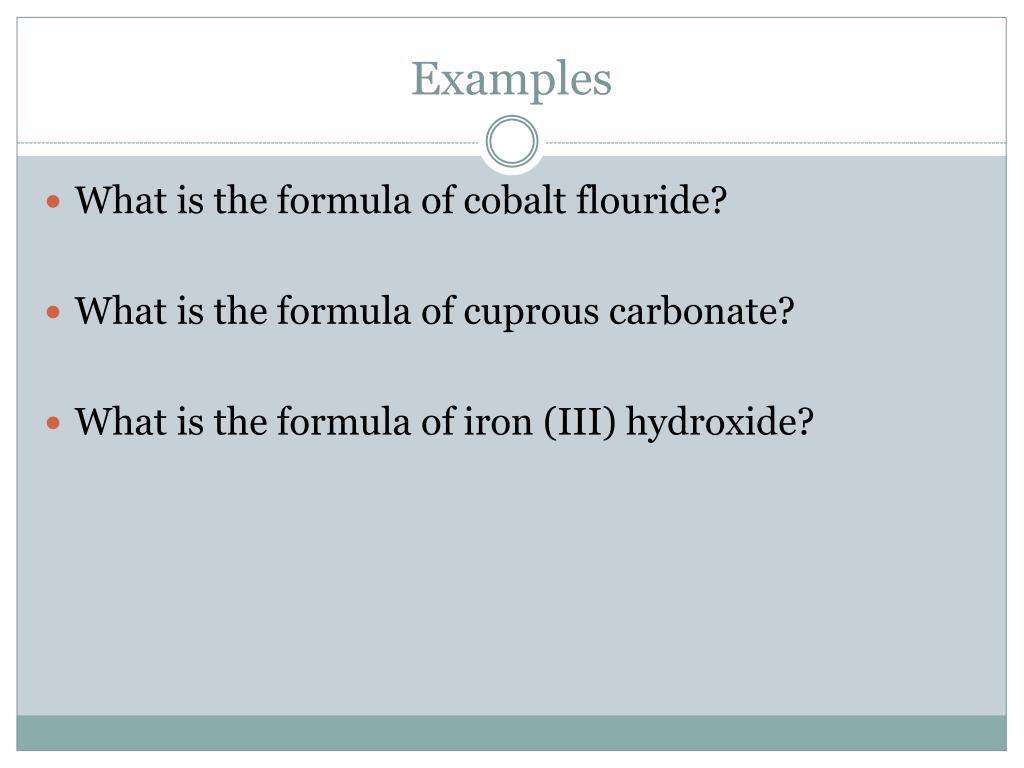This screenshot has height=768, width=1024.
Task: Click "What" in the iron (III) hydroxide line
Action: (120, 421)
